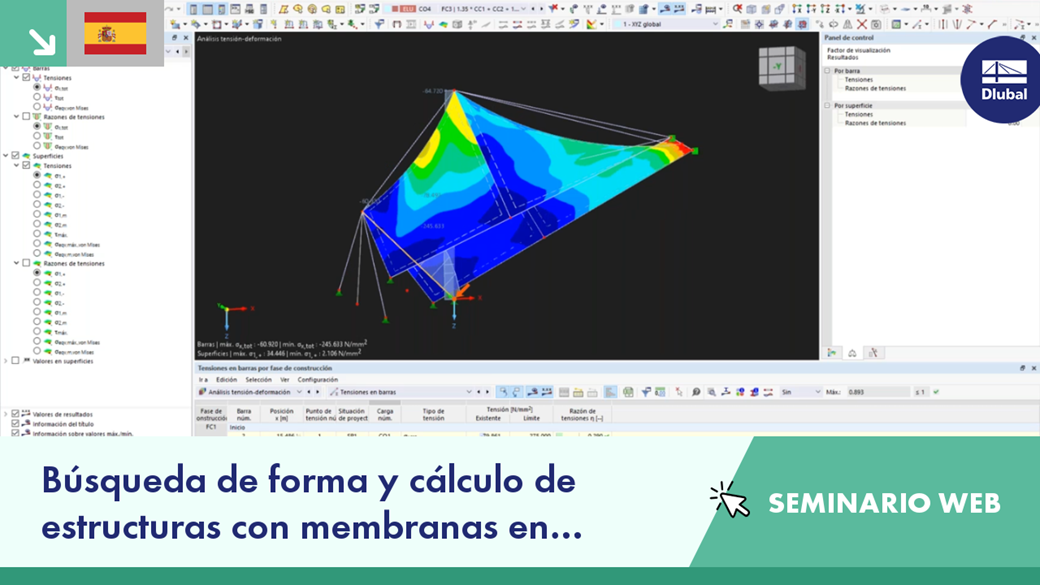Expand the Valores de resultados node
Screen dimensions: 1040x585
pos(6,414)
